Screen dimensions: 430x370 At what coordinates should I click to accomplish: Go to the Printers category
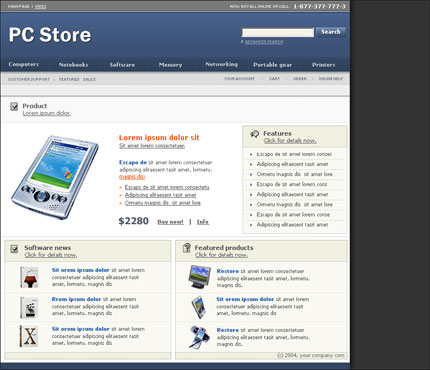coord(324,65)
